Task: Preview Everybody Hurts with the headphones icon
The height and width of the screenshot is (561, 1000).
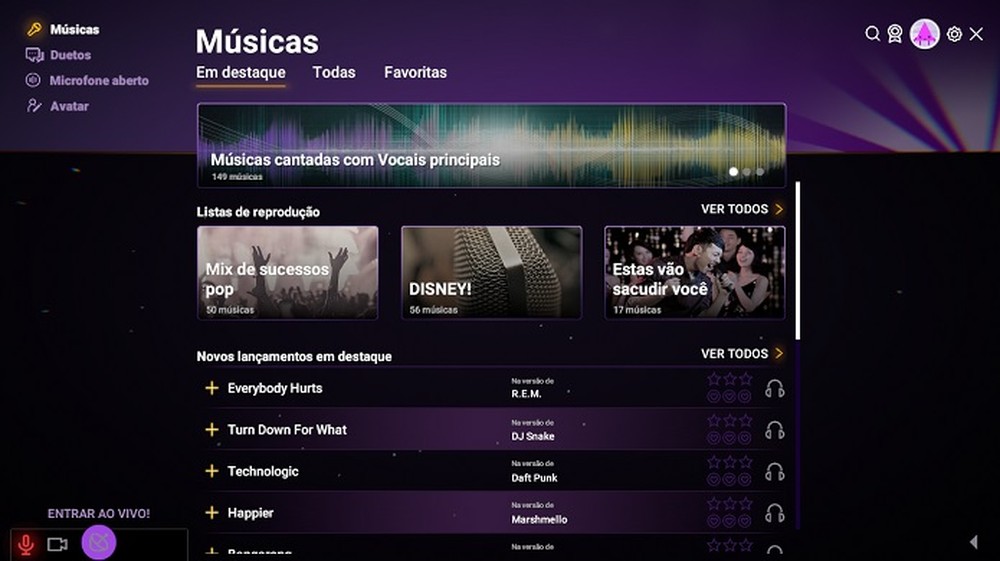Action: 774,389
